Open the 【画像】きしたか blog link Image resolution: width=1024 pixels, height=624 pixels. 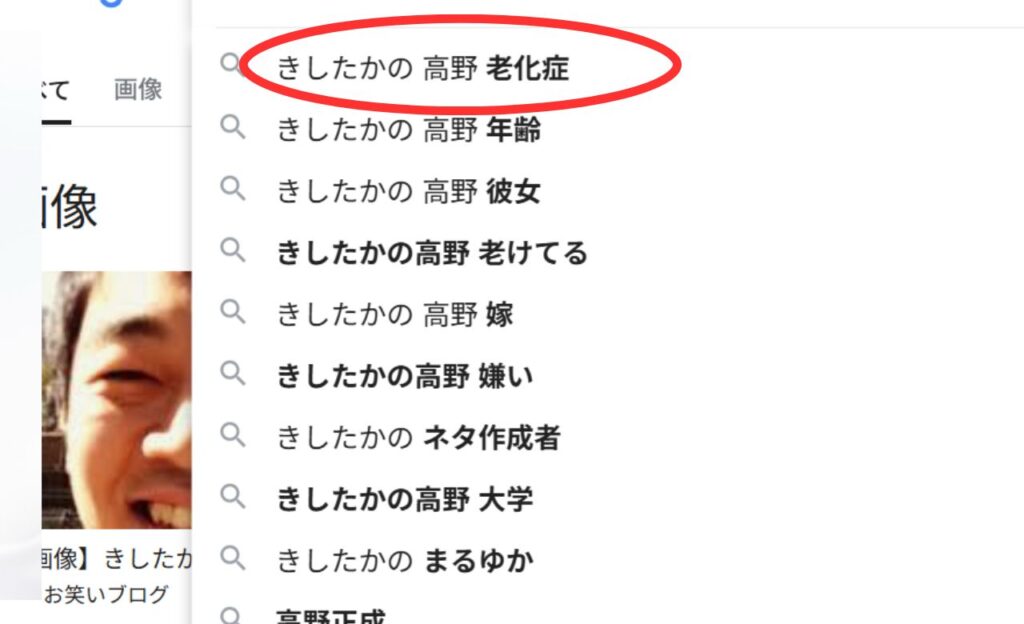click(x=116, y=559)
